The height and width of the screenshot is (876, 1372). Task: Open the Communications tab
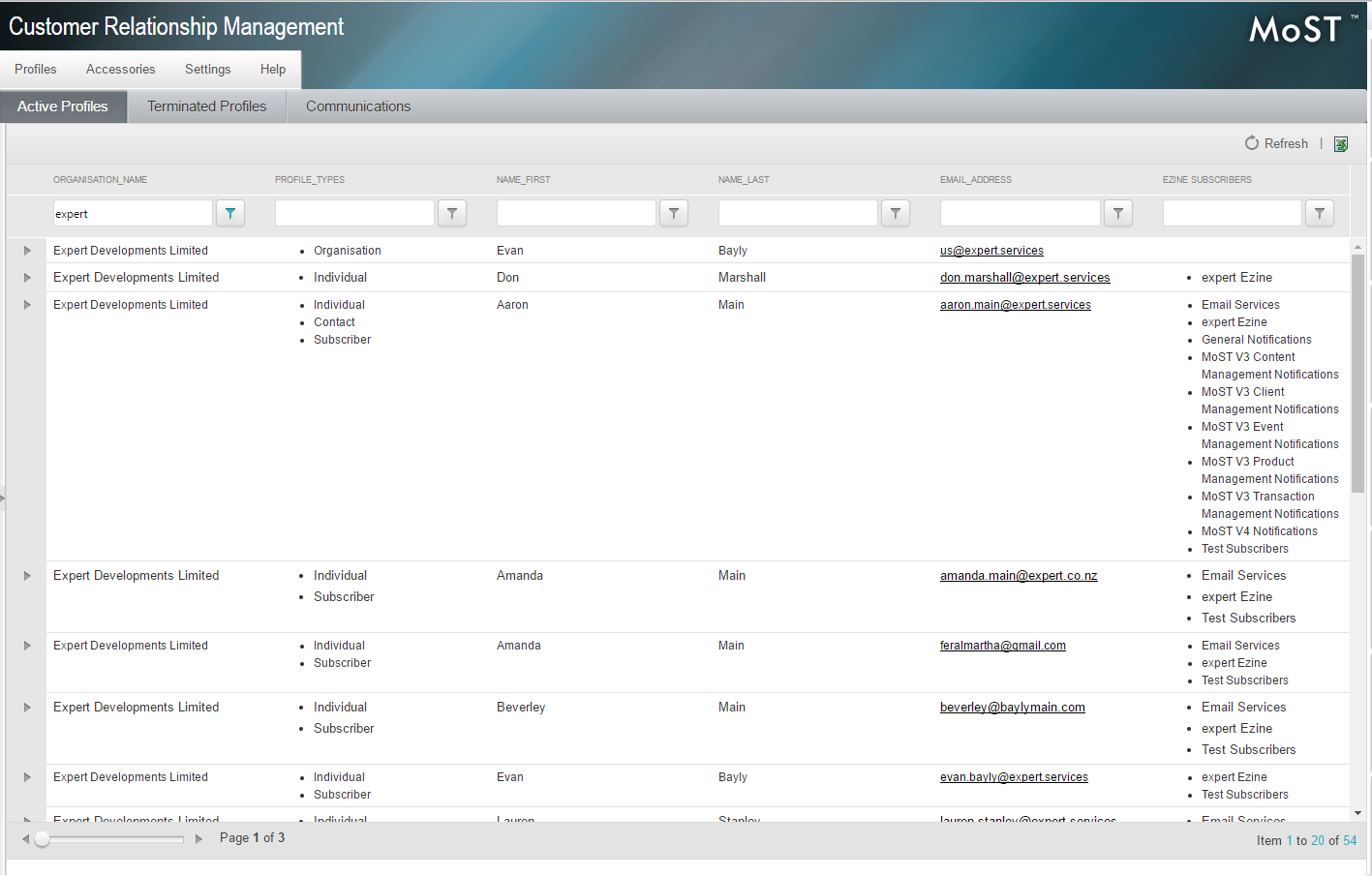pyautogui.click(x=358, y=106)
